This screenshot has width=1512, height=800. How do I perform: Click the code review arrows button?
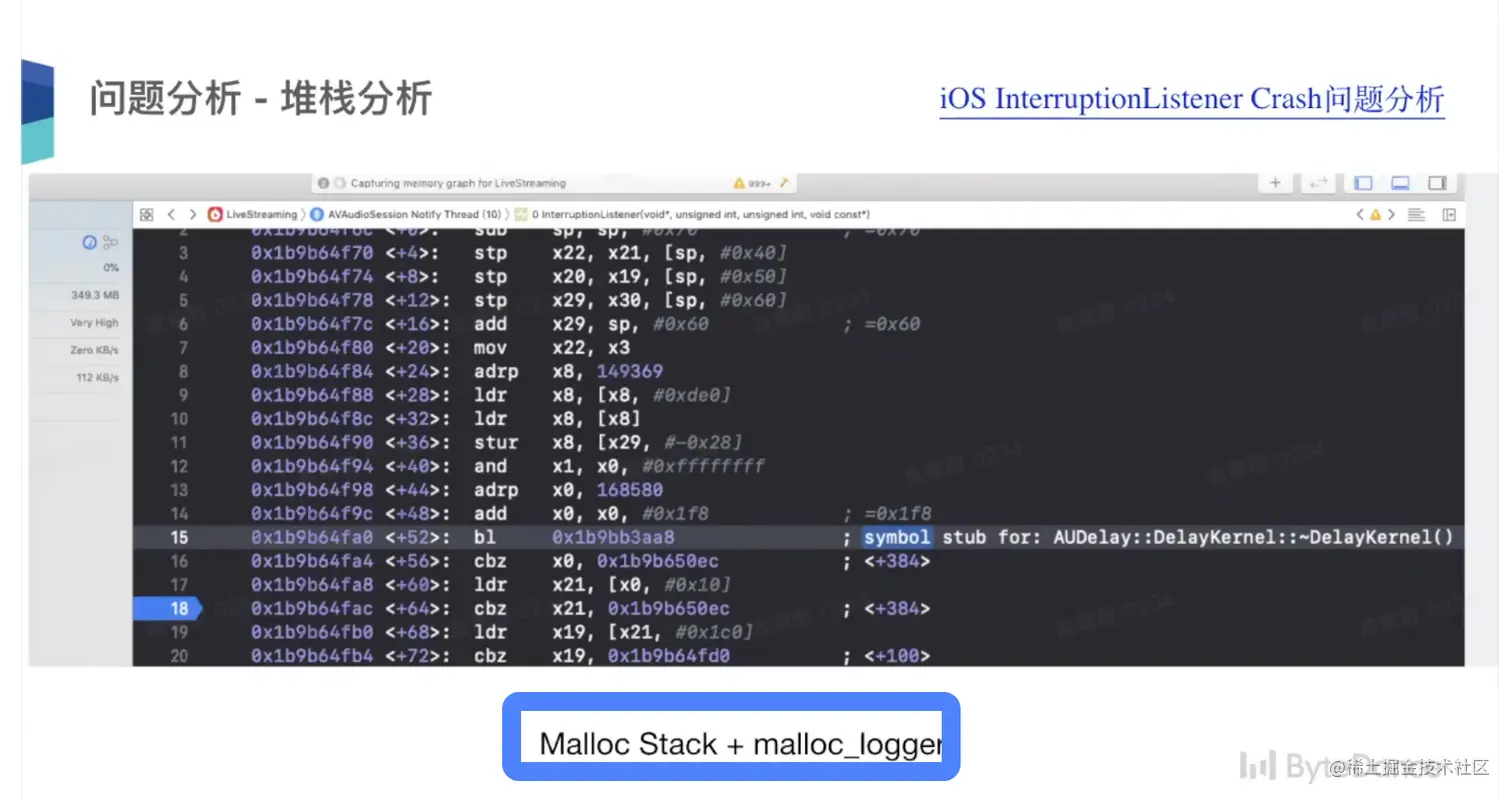point(1318,183)
